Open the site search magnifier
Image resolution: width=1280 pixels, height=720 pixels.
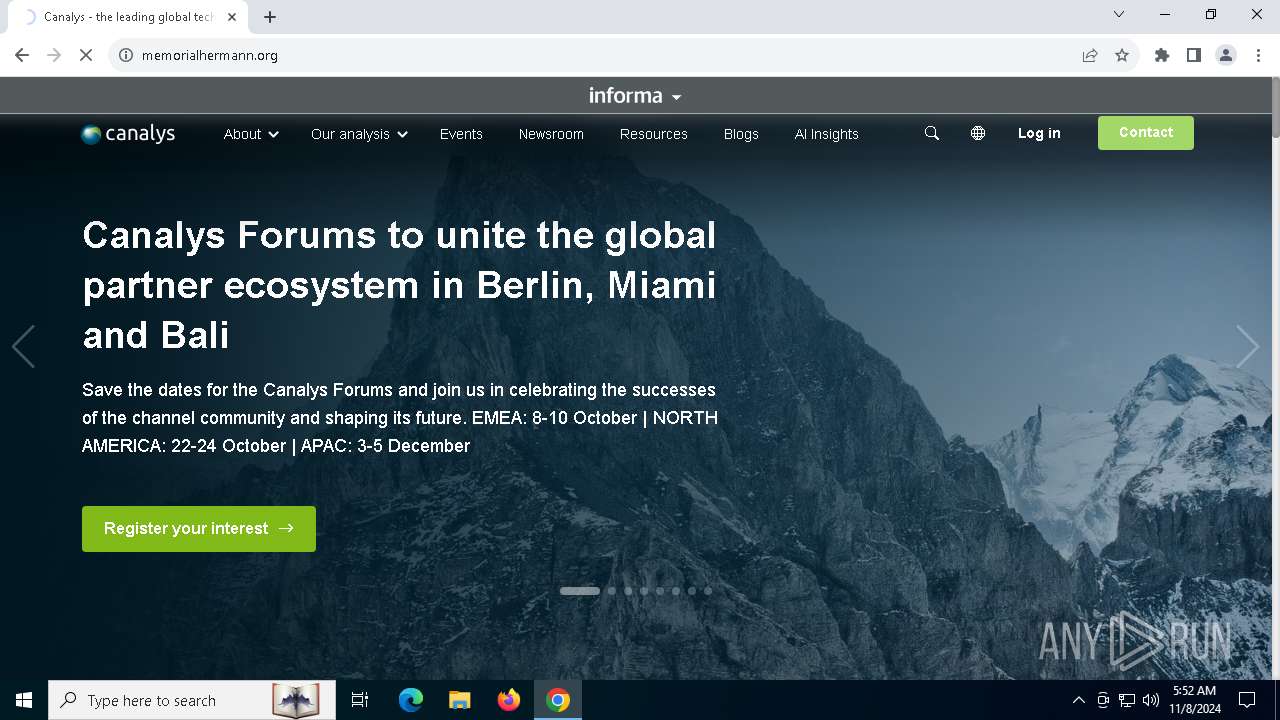pyautogui.click(x=932, y=133)
